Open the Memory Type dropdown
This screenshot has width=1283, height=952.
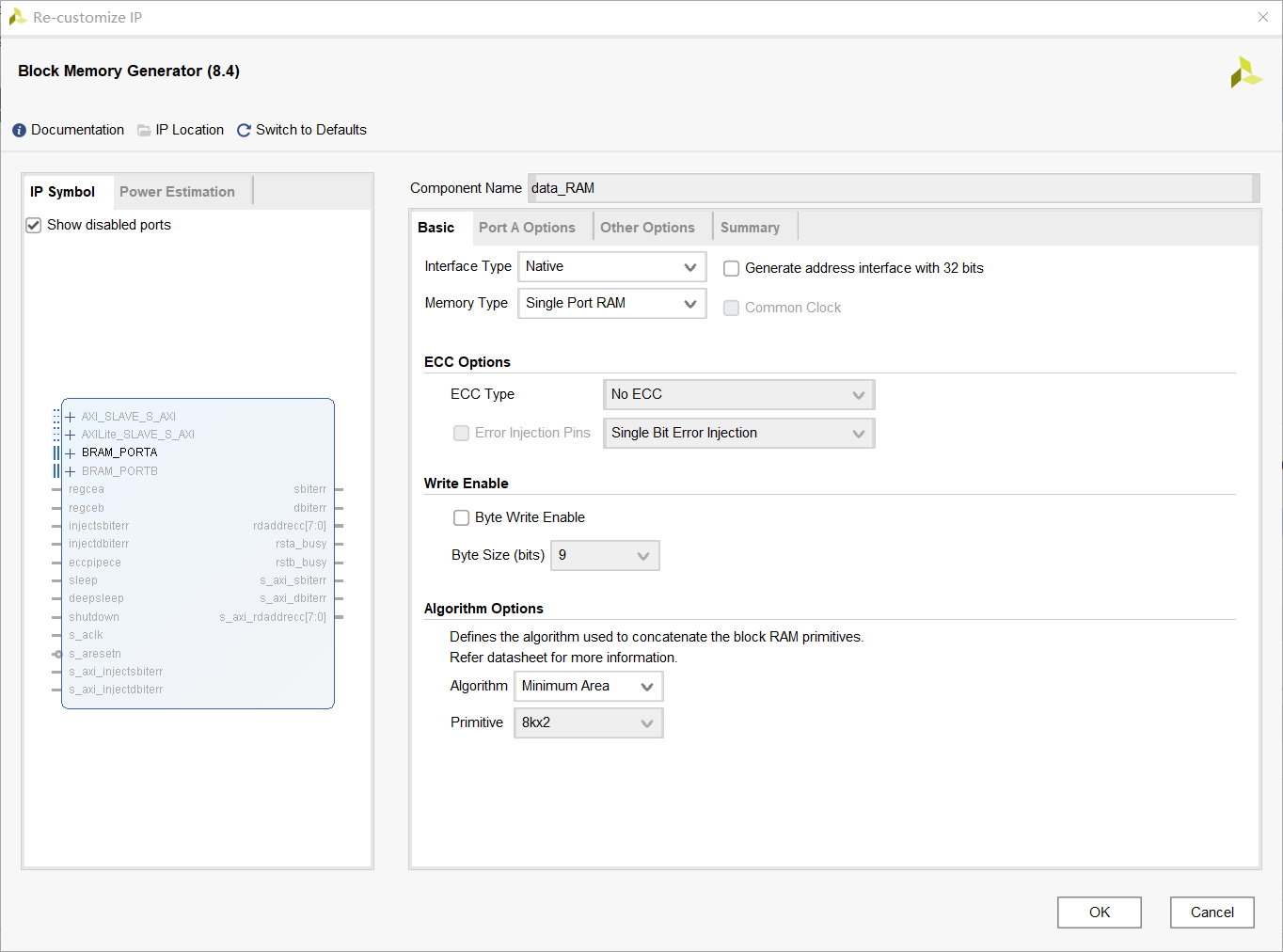(612, 303)
